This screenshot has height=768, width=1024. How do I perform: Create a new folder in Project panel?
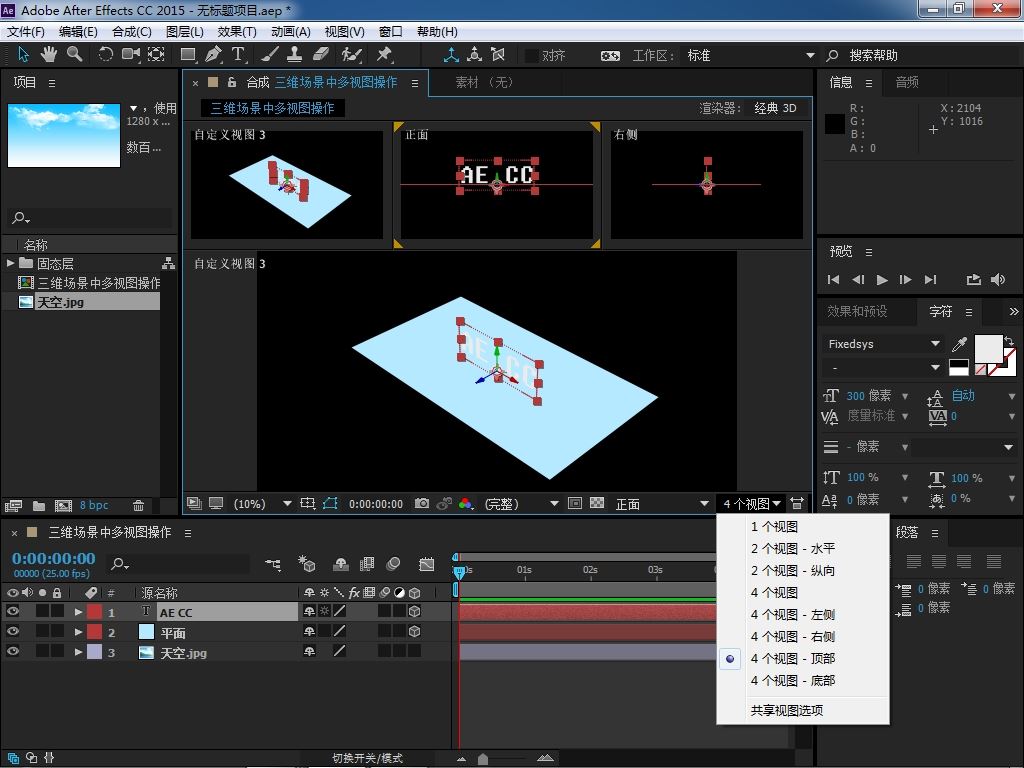[39, 505]
